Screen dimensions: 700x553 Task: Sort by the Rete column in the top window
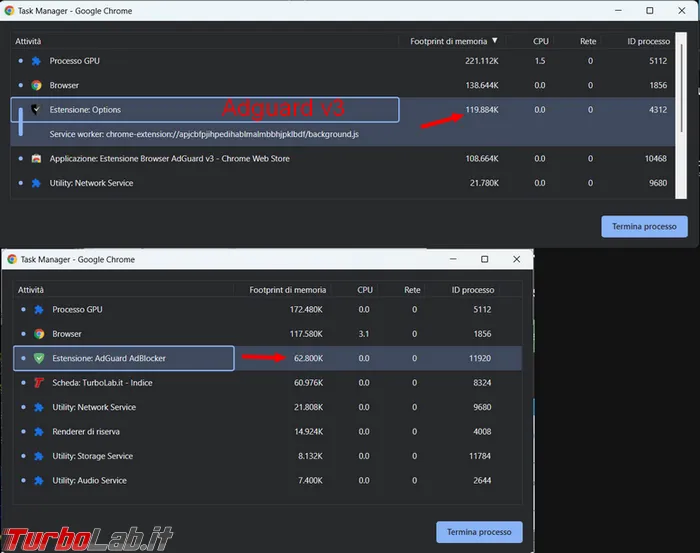[x=588, y=41]
